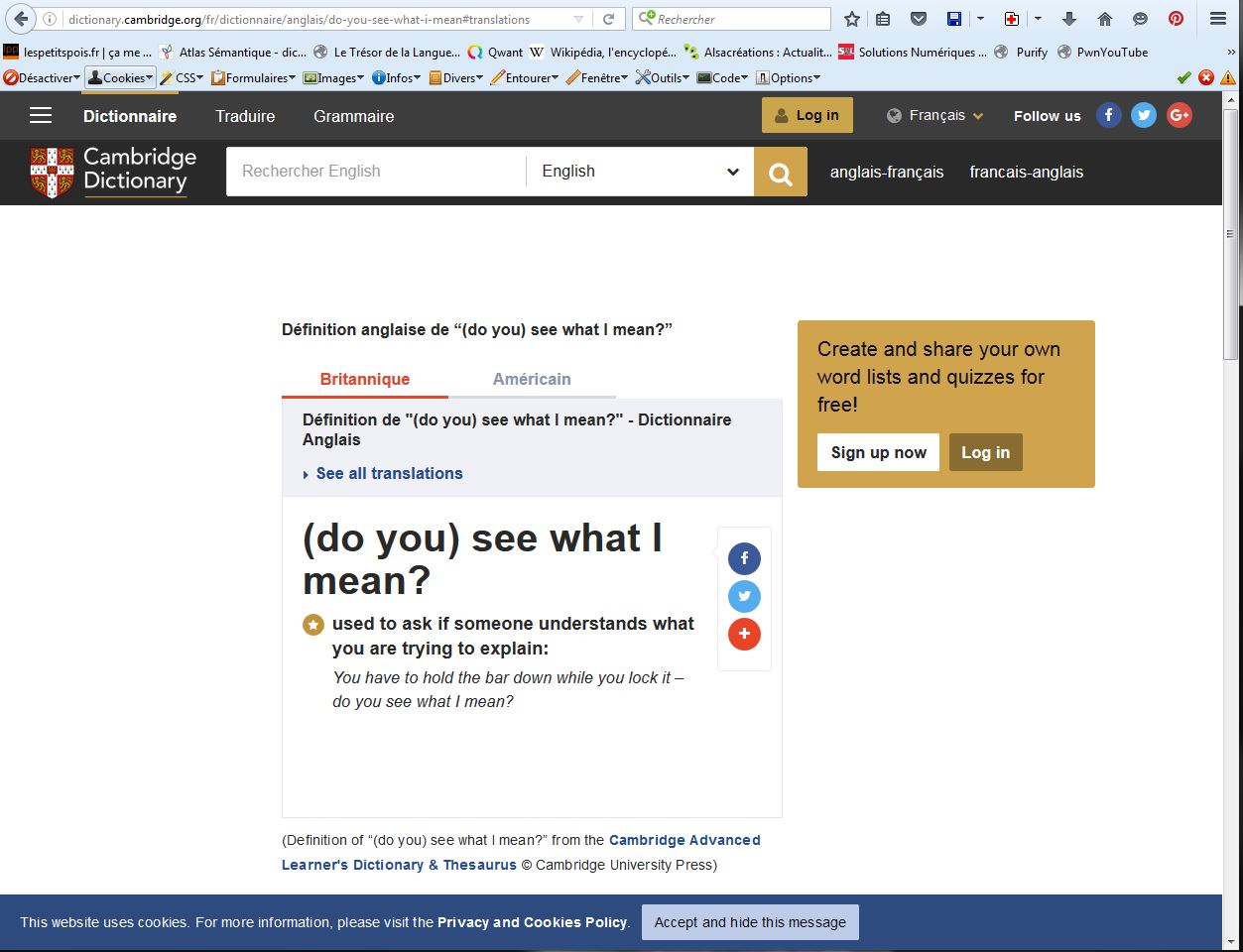Open the Options developer menu
The height and width of the screenshot is (952, 1243).
click(789, 77)
